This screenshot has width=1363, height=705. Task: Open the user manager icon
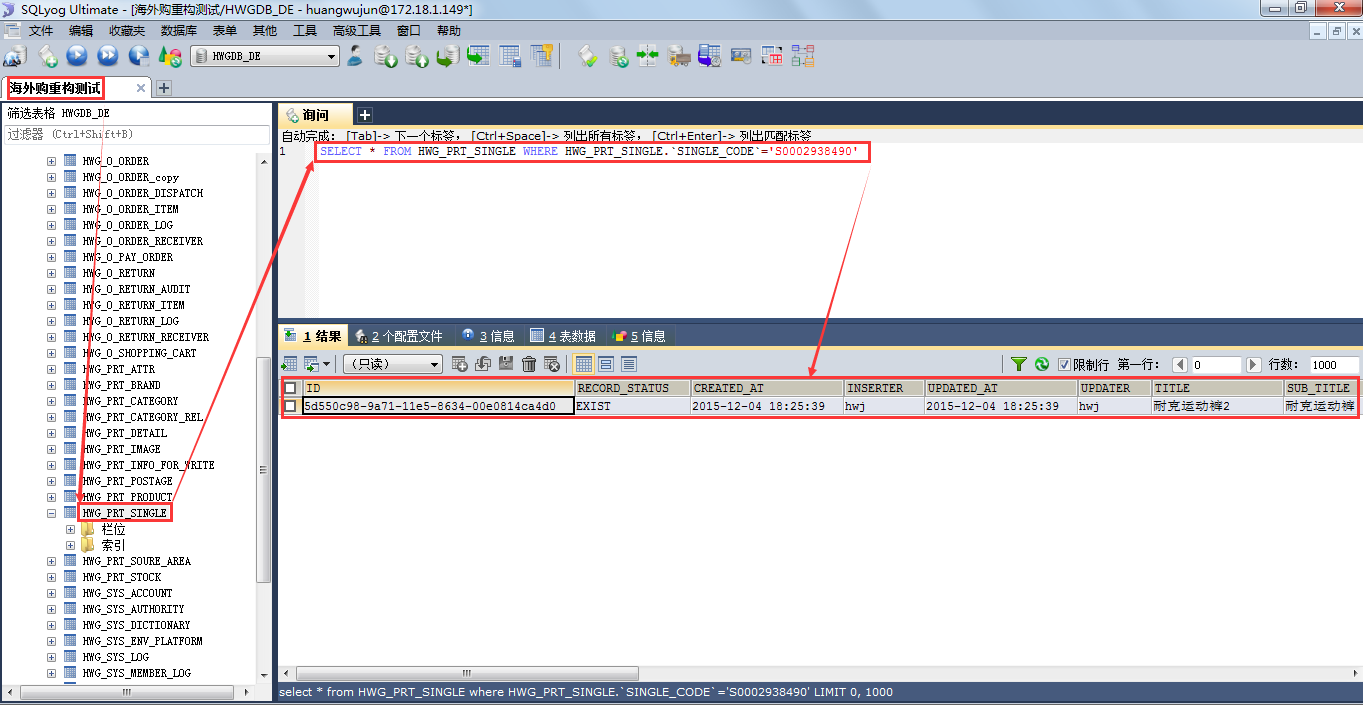coord(355,56)
